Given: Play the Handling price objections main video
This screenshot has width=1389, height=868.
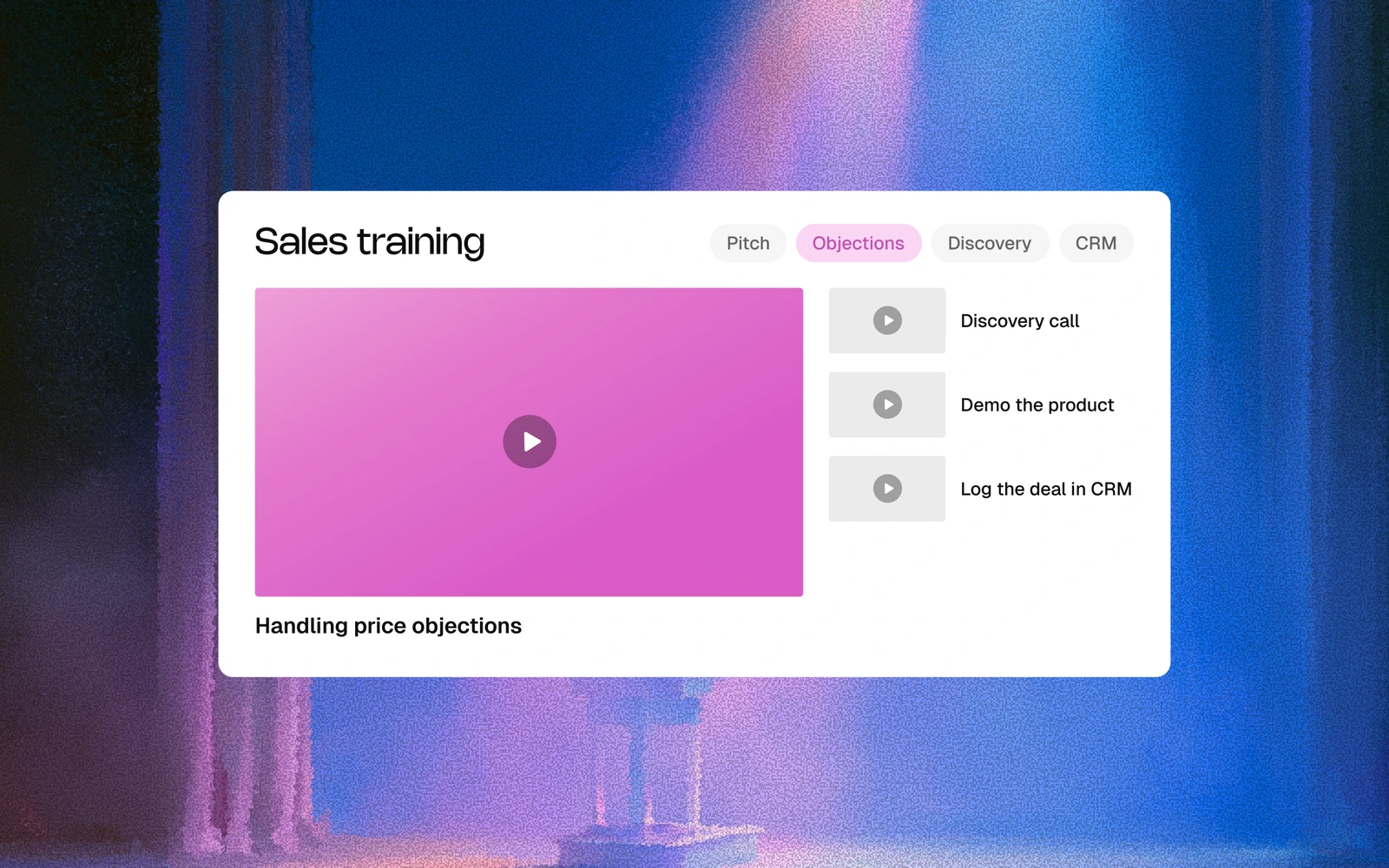Looking at the screenshot, I should [530, 442].
